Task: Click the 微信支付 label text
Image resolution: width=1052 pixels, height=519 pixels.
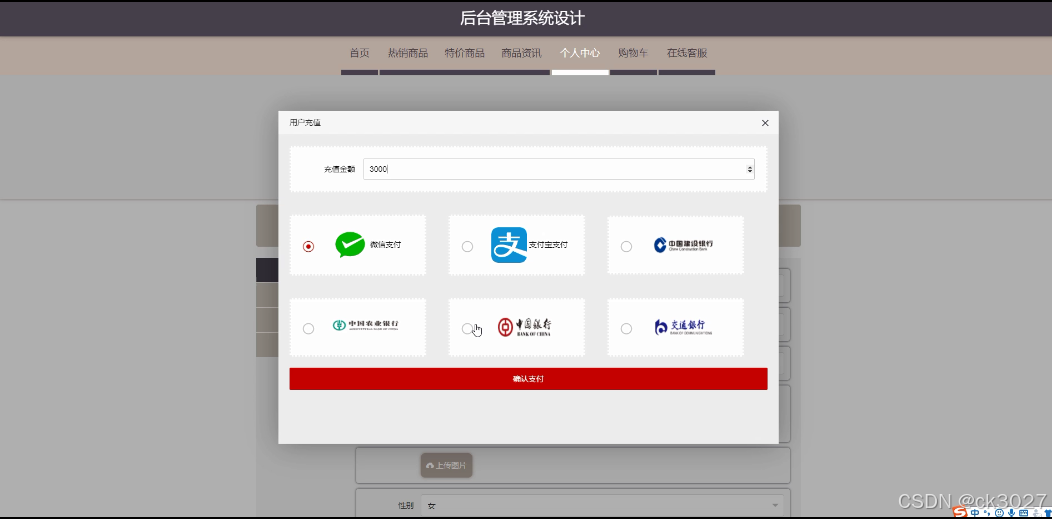Action: point(386,245)
